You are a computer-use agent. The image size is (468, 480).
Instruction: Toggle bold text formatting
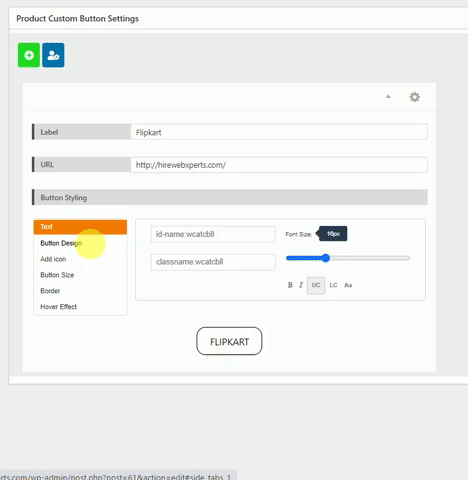point(290,285)
